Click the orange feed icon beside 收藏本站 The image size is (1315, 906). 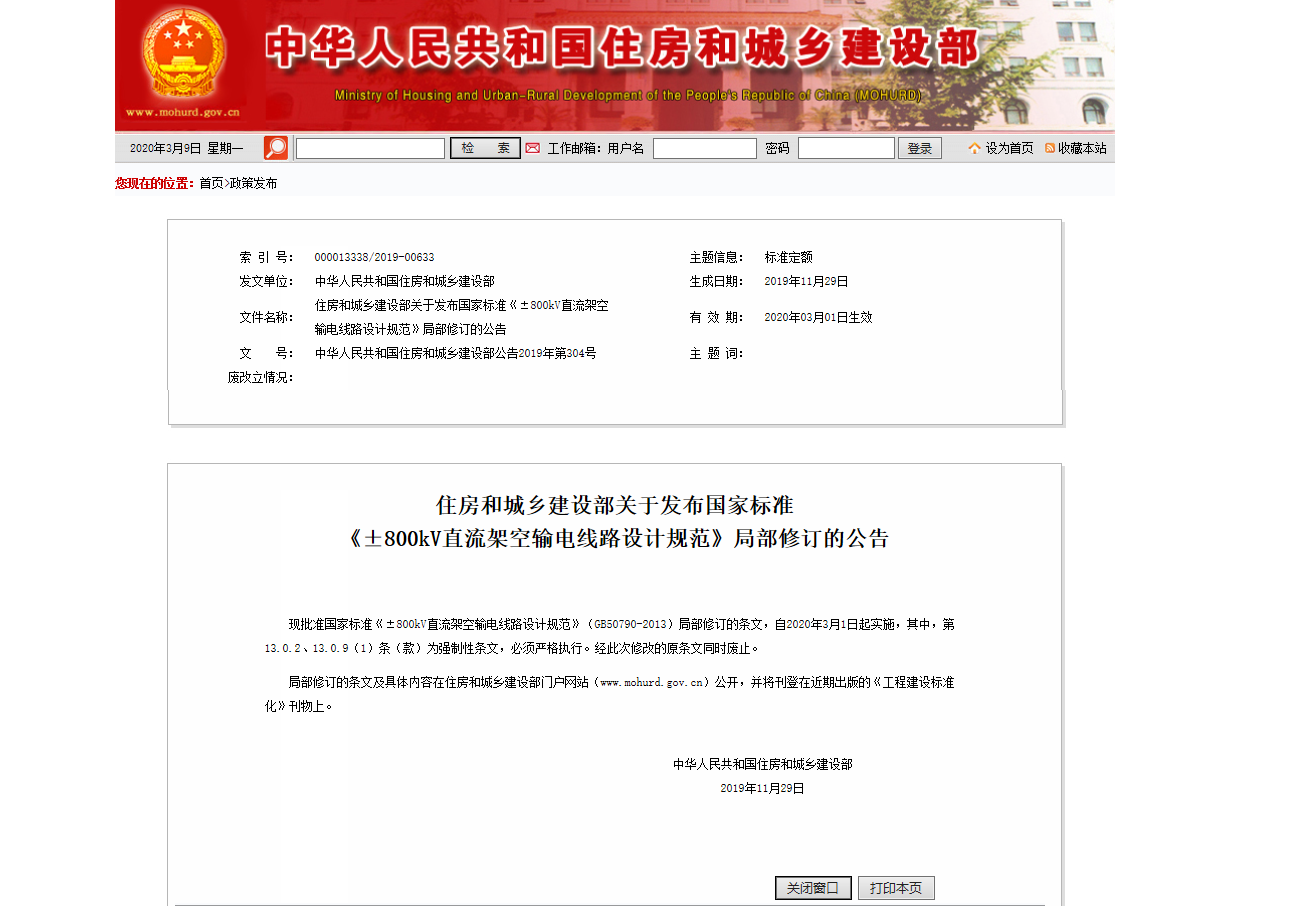1050,148
